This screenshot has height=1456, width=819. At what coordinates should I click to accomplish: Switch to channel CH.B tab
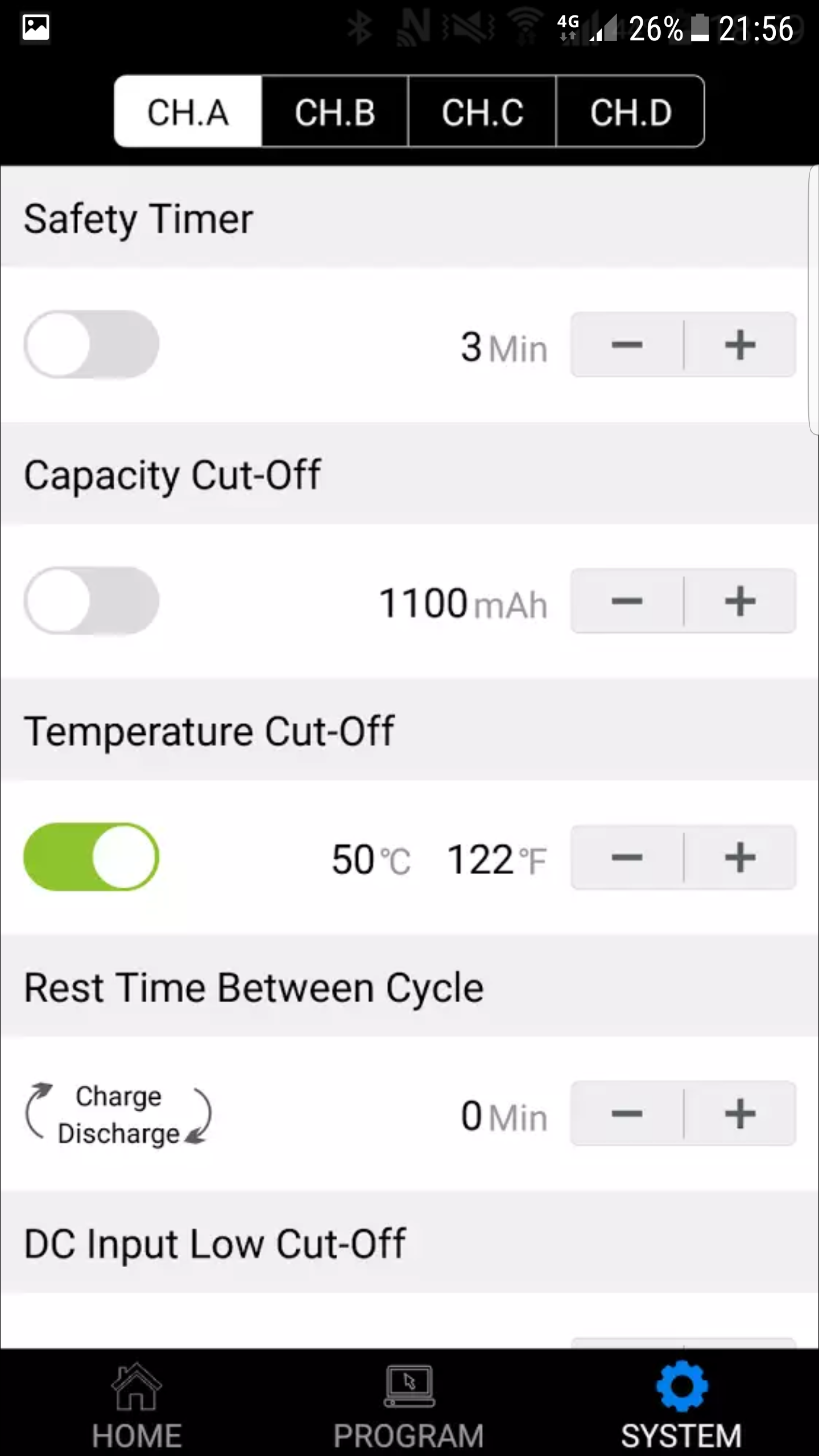[335, 111]
